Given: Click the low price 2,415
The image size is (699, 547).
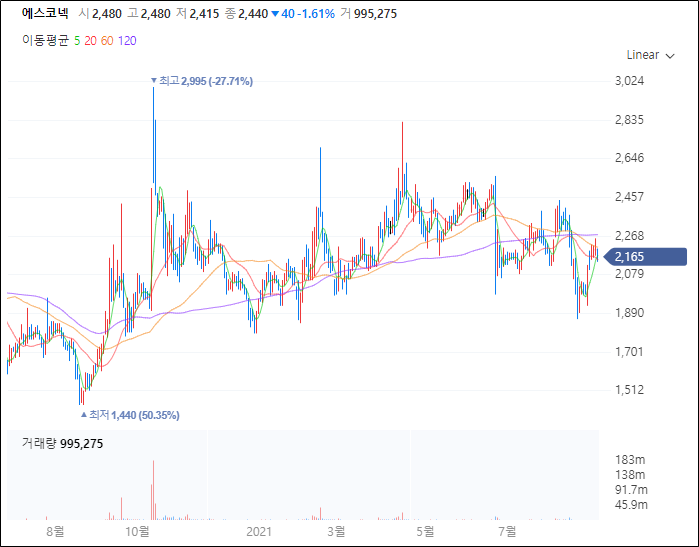Looking at the screenshot, I should [x=204, y=14].
